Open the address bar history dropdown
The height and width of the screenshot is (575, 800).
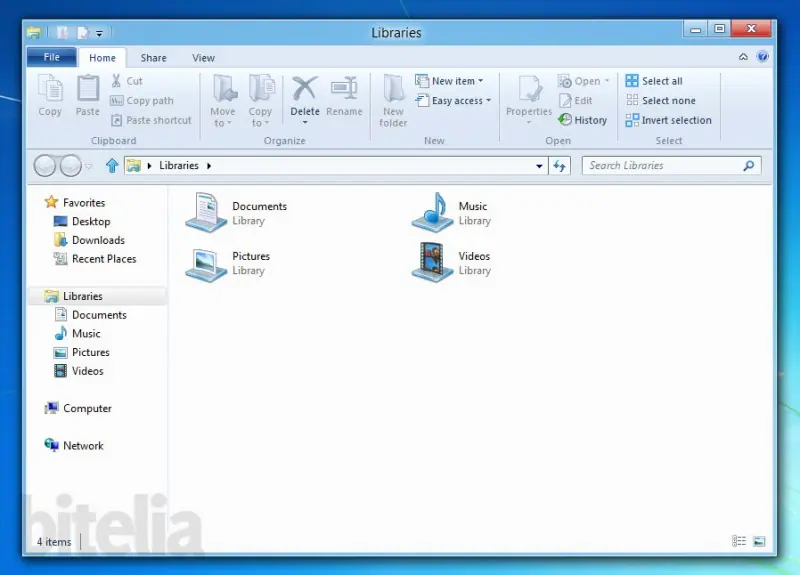coord(539,166)
